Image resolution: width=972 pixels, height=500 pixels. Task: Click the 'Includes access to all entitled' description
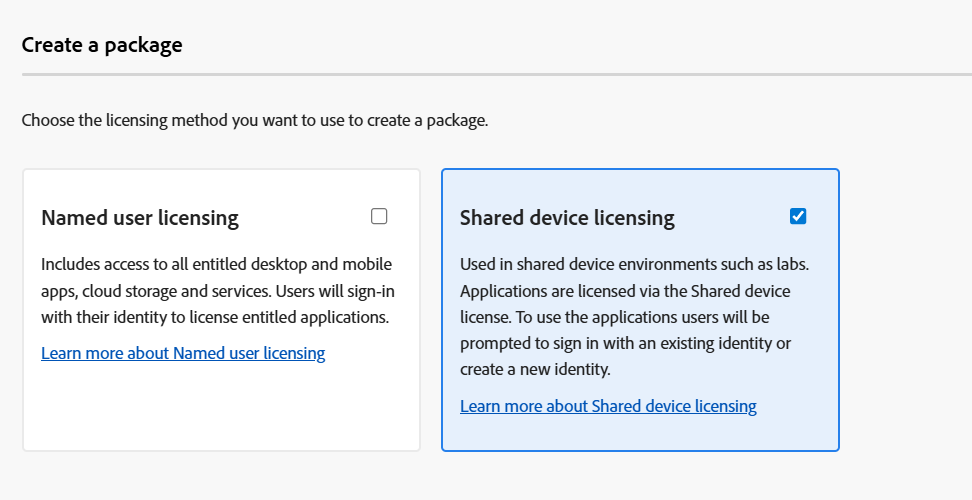[216, 291]
